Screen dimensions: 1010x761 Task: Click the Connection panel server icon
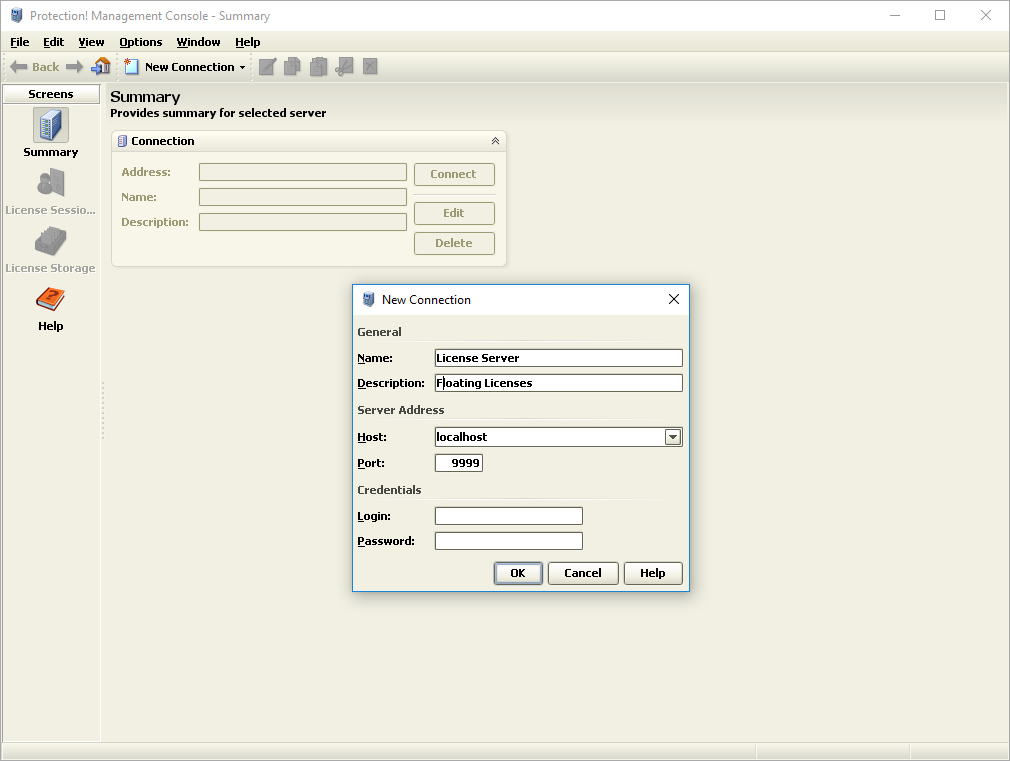tap(122, 140)
